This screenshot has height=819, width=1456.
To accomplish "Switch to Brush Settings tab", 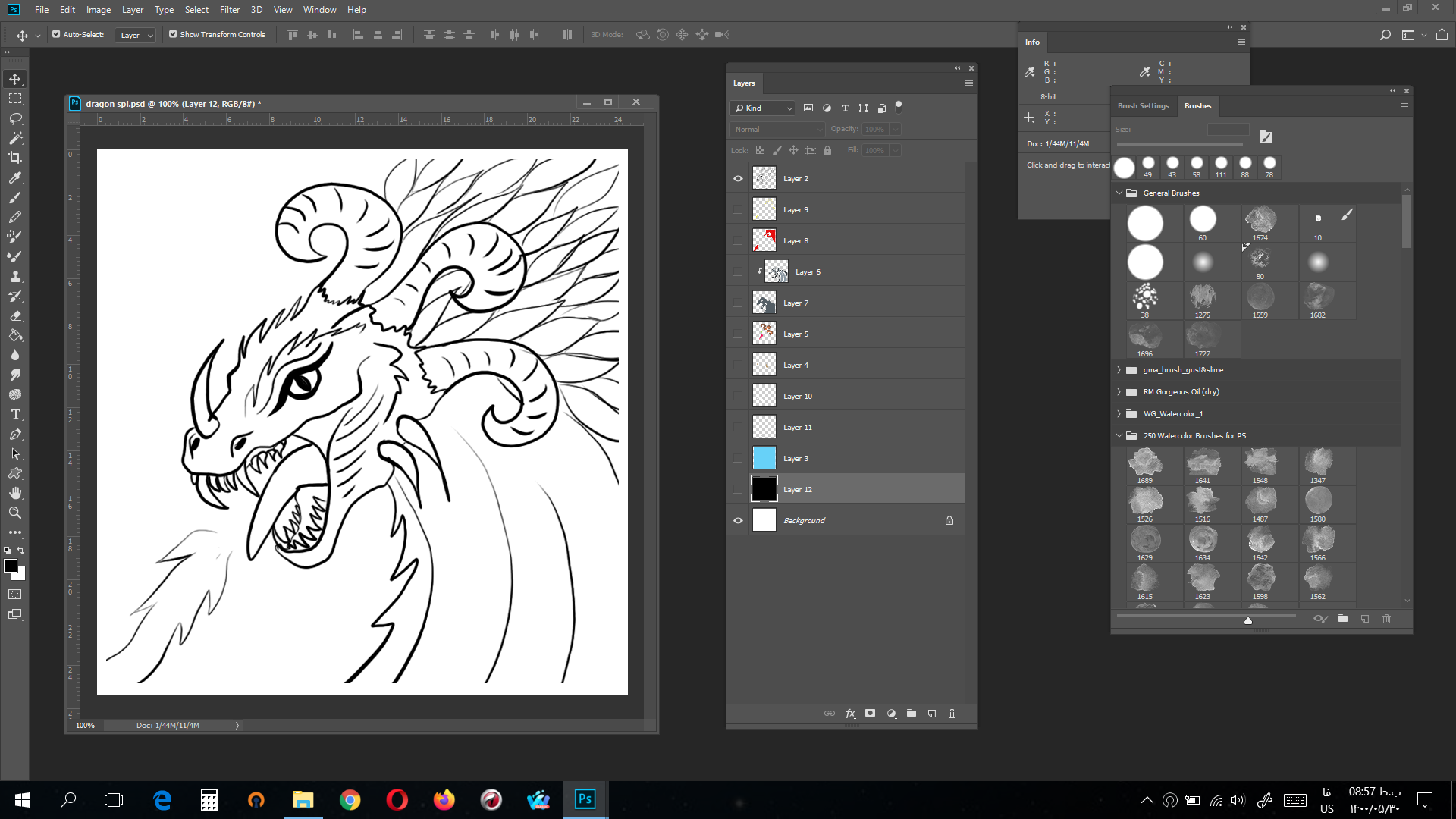I will pos(1144,106).
